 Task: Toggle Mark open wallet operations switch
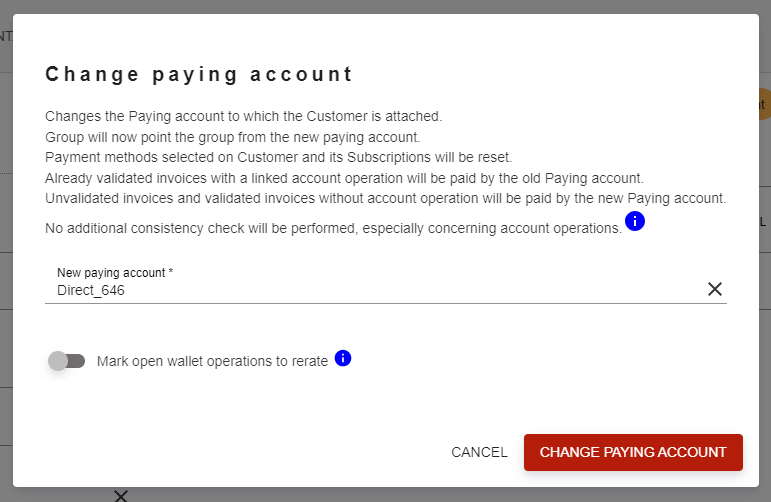click(x=66, y=361)
